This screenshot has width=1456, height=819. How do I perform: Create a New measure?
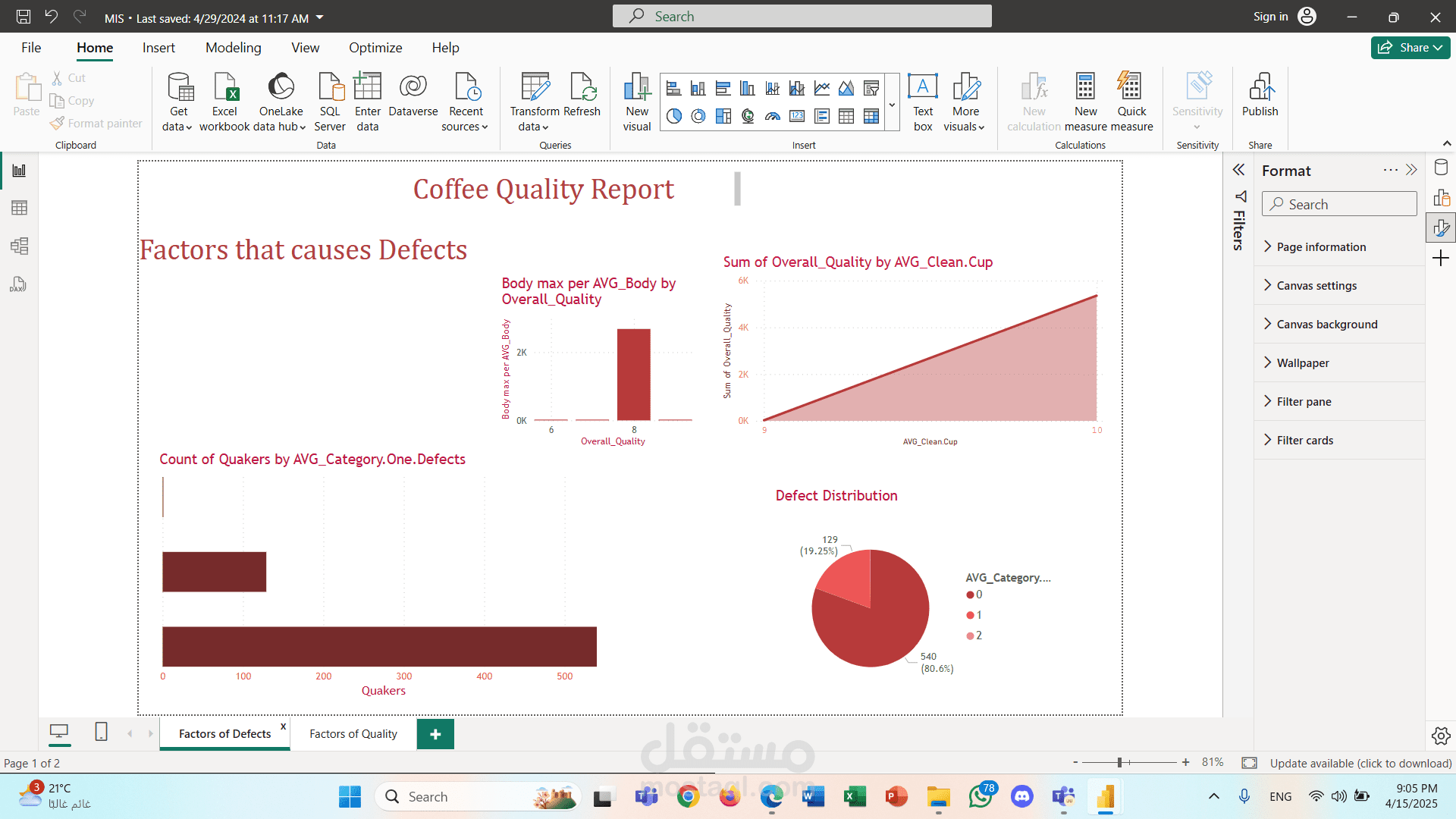(1085, 102)
